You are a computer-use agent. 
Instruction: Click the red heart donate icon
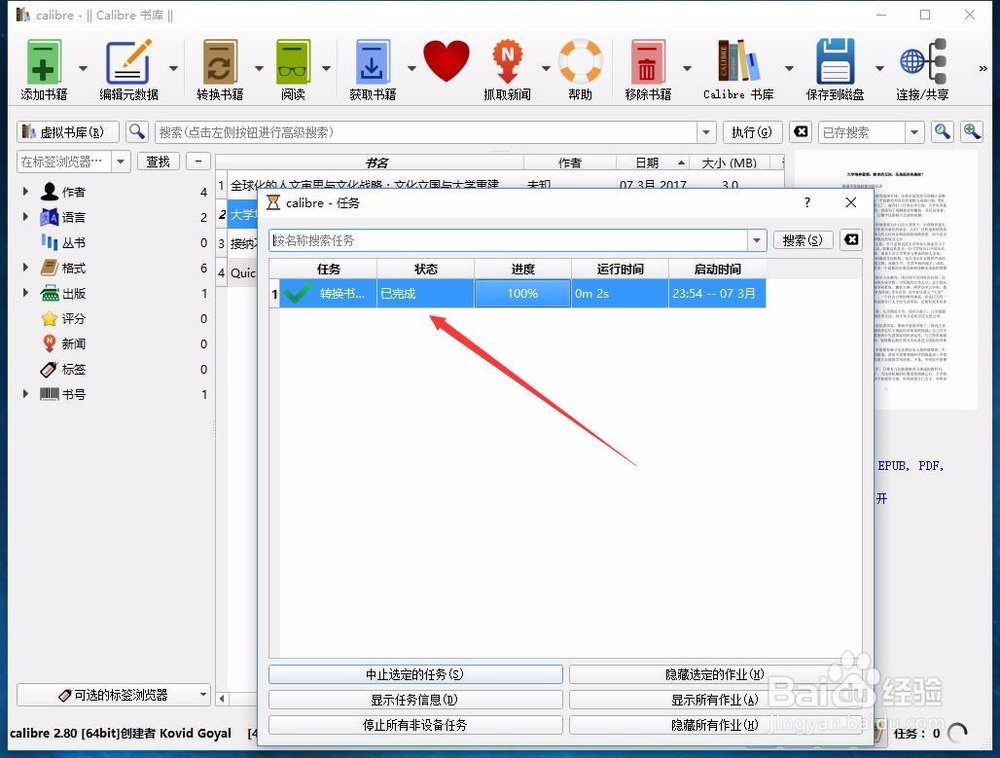[x=446, y=61]
